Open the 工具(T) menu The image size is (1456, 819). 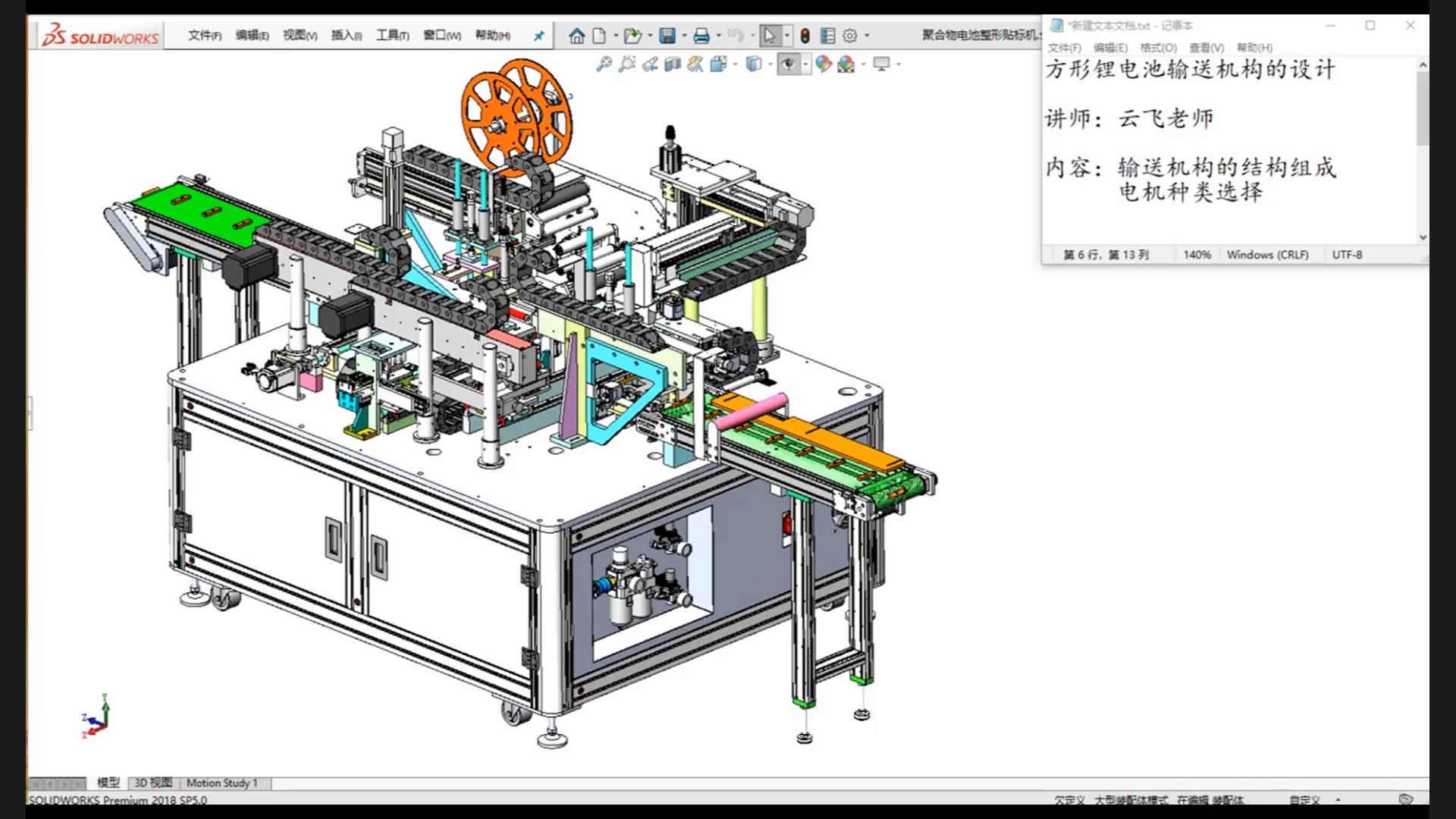(x=393, y=36)
